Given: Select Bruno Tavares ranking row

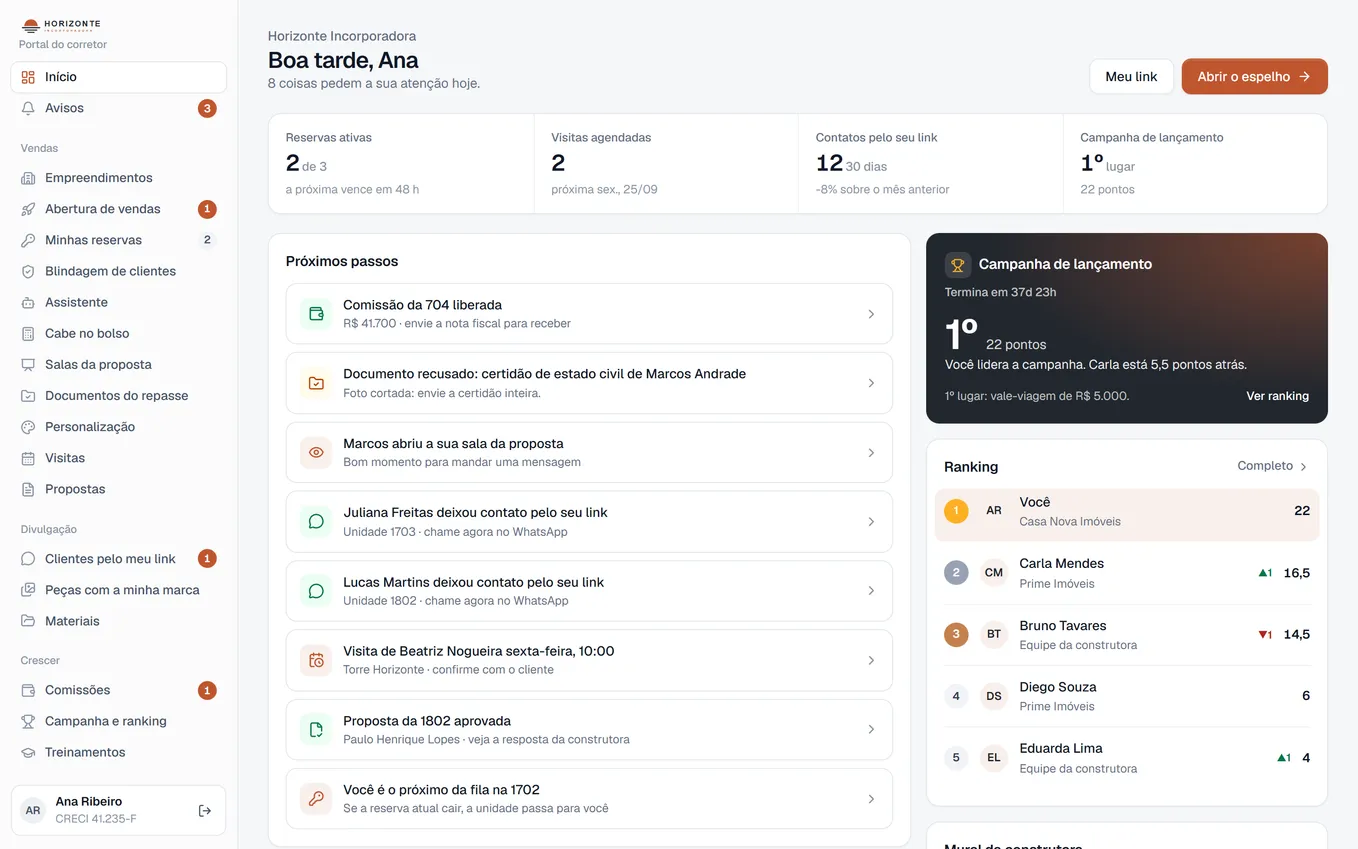Looking at the screenshot, I should click(1127, 634).
